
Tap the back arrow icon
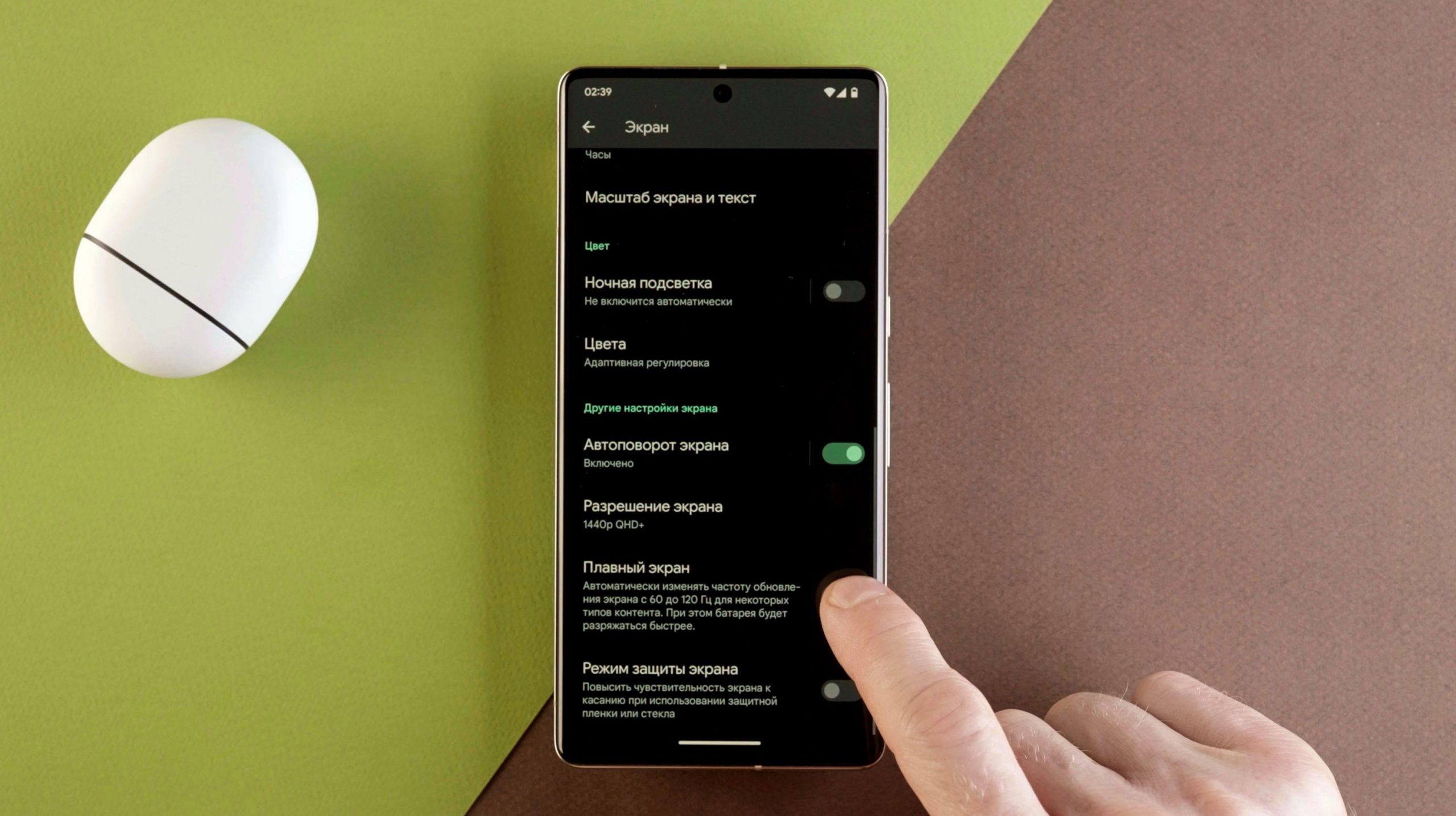point(592,126)
